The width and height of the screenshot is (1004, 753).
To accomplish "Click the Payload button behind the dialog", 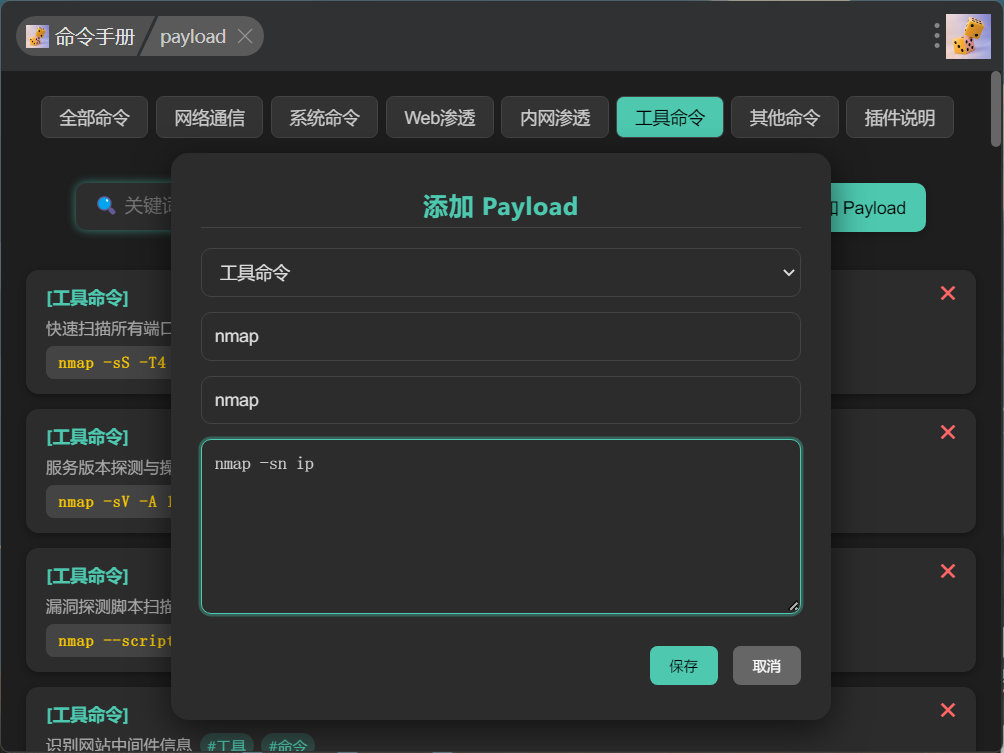I will coord(878,207).
